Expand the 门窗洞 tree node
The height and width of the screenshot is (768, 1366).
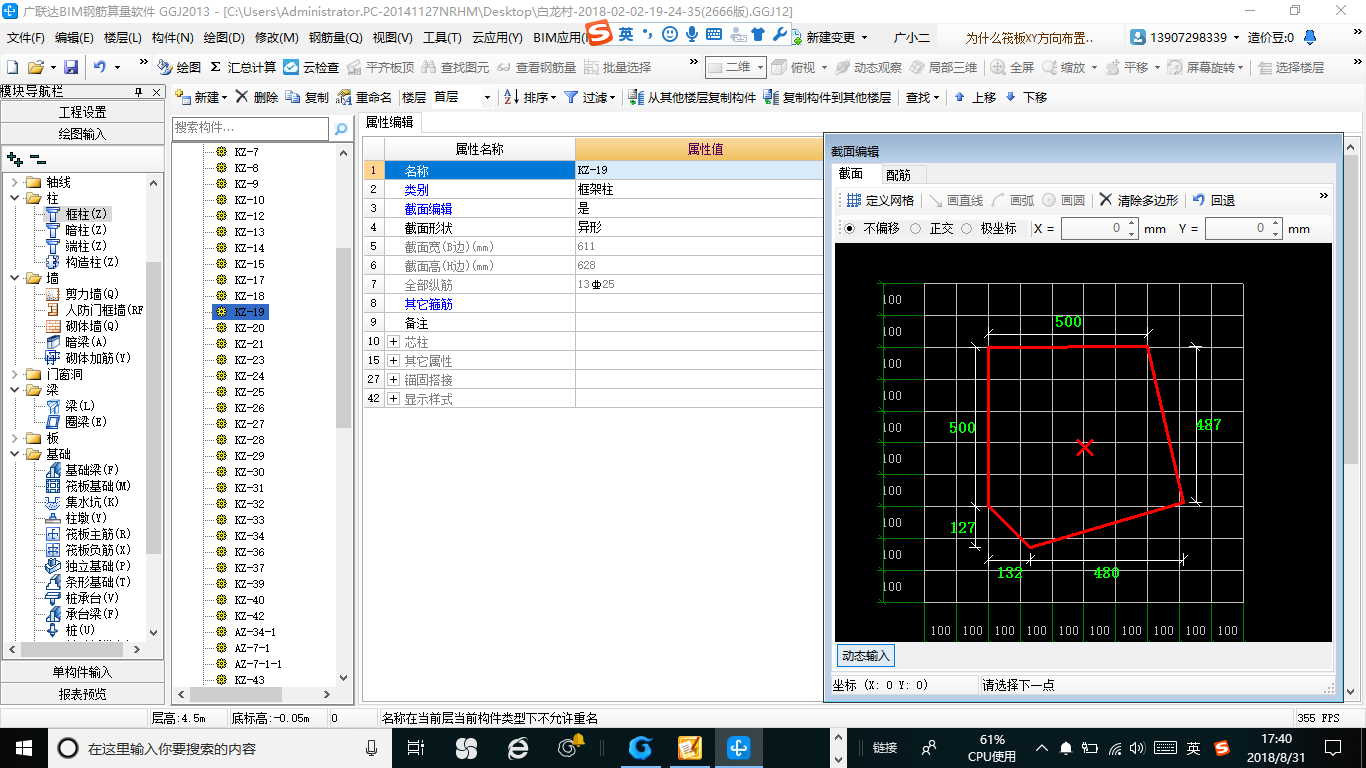[15, 374]
